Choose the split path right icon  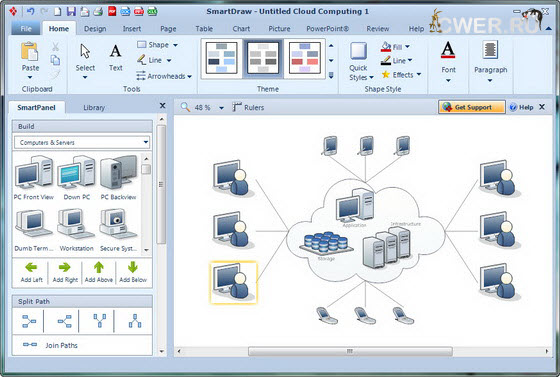click(x=29, y=321)
